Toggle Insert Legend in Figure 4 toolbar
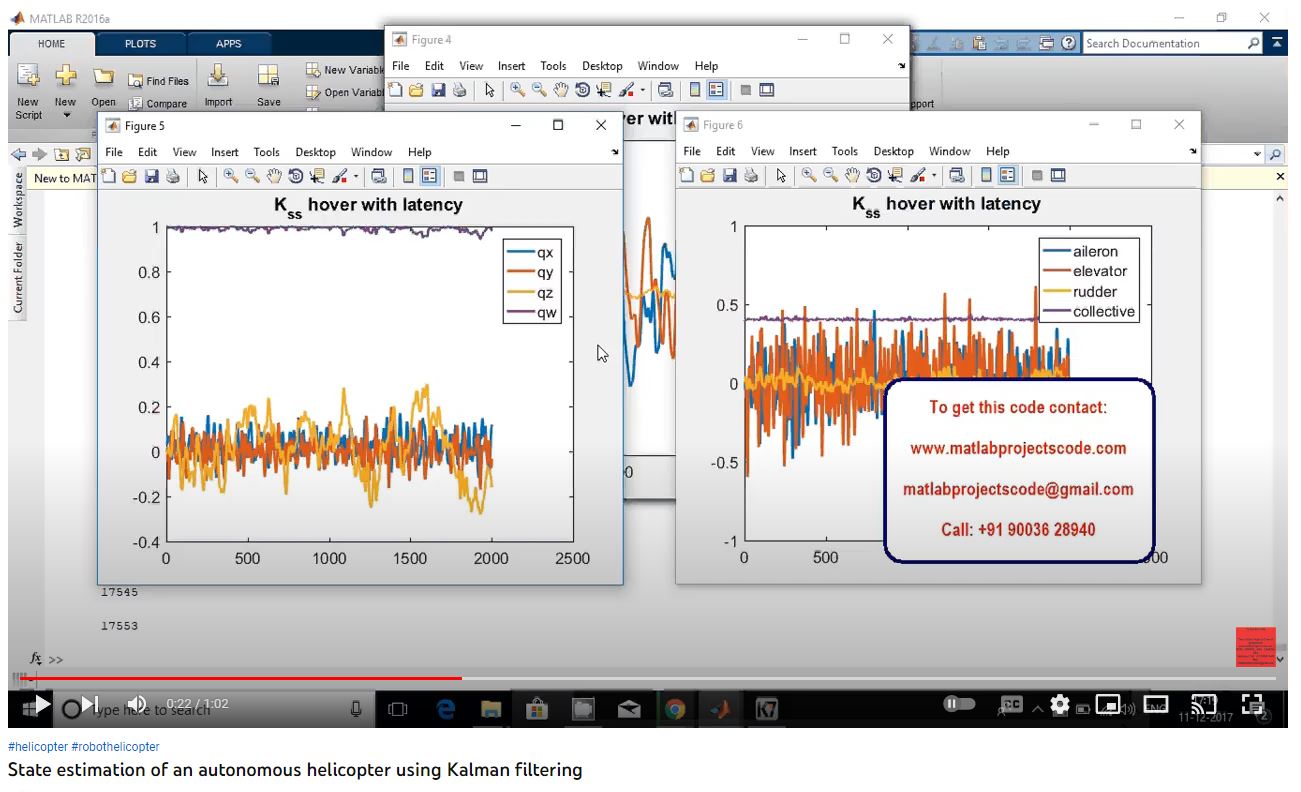The width and height of the screenshot is (1301, 792). point(716,90)
